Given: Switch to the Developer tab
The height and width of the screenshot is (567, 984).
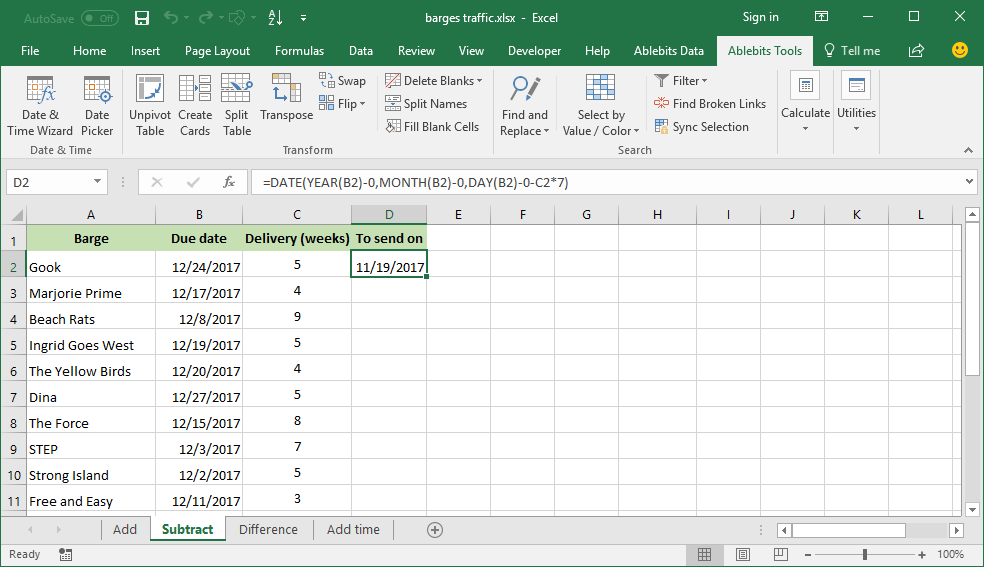Looking at the screenshot, I should coord(534,51).
